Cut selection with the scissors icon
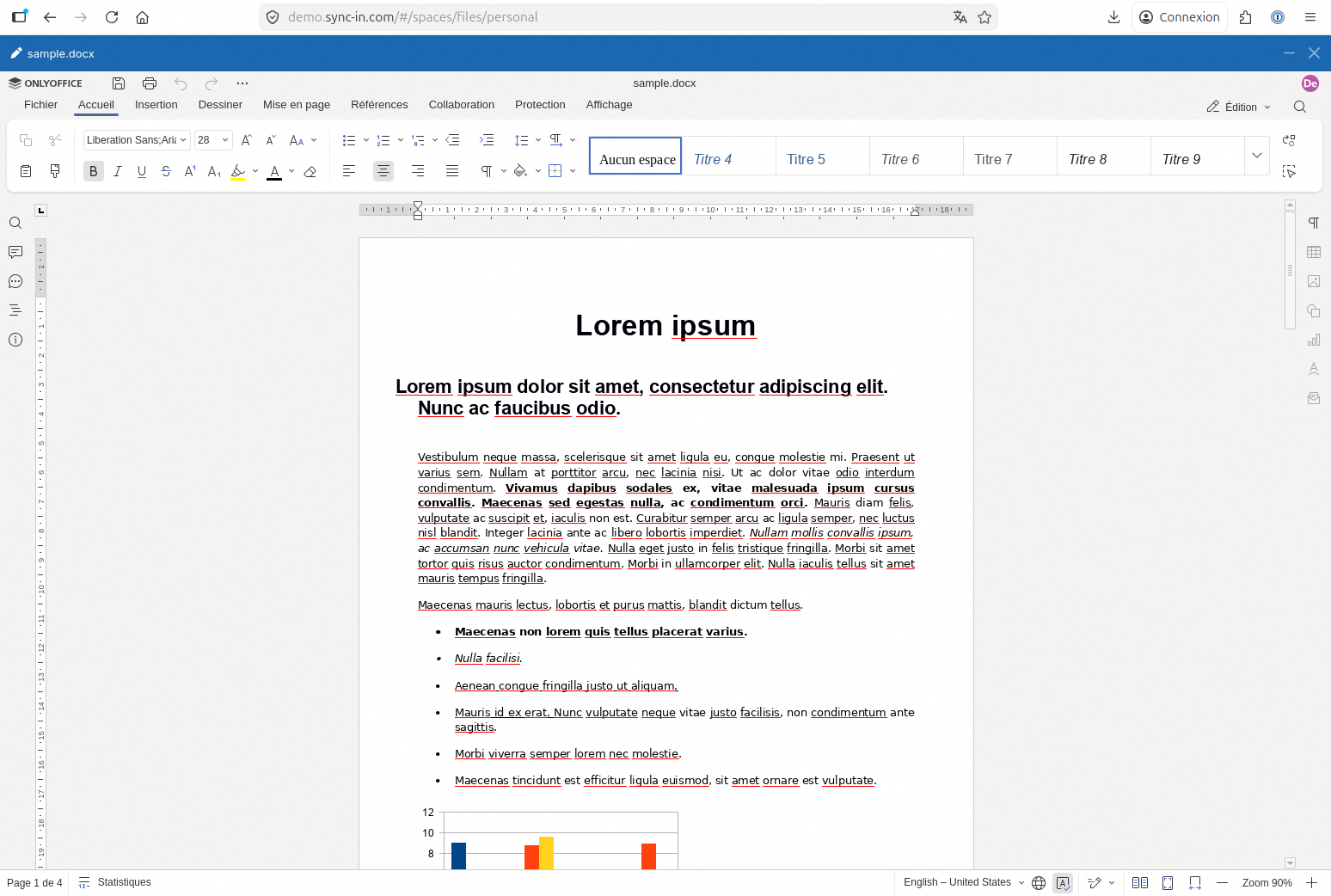1331x896 pixels. (55, 140)
